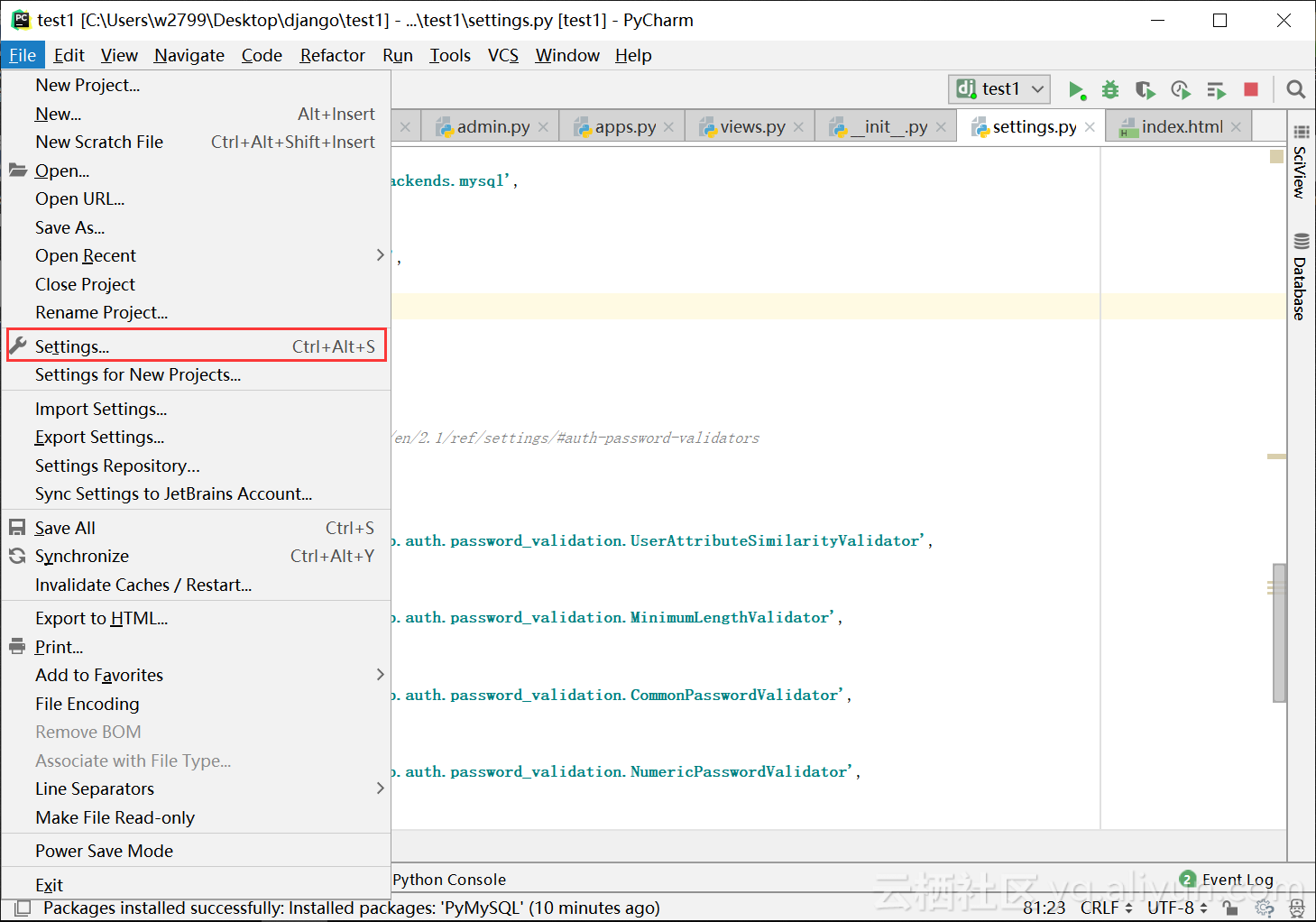Viewport: 1316px width, 922px height.
Task: Click the 81:23 cursor position indicator
Action: [1044, 908]
